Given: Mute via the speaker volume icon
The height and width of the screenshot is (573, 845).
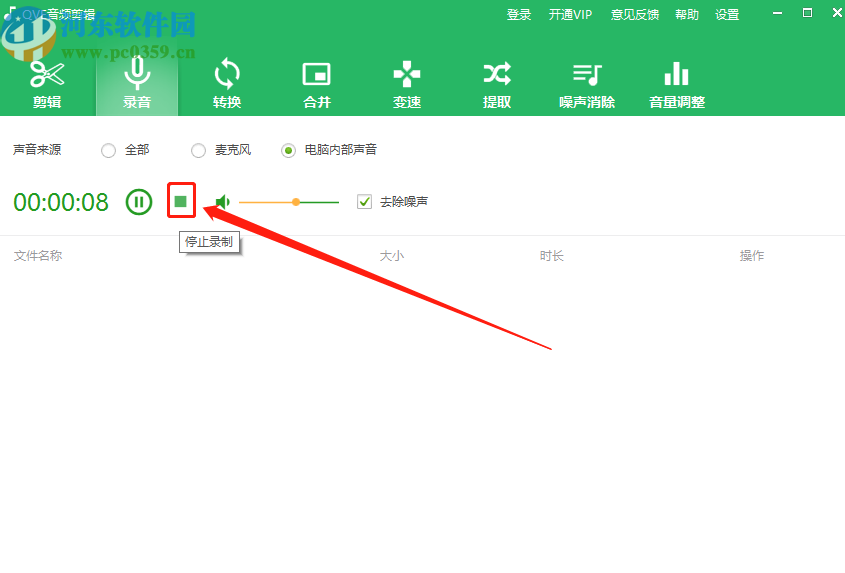Looking at the screenshot, I should click(x=223, y=202).
